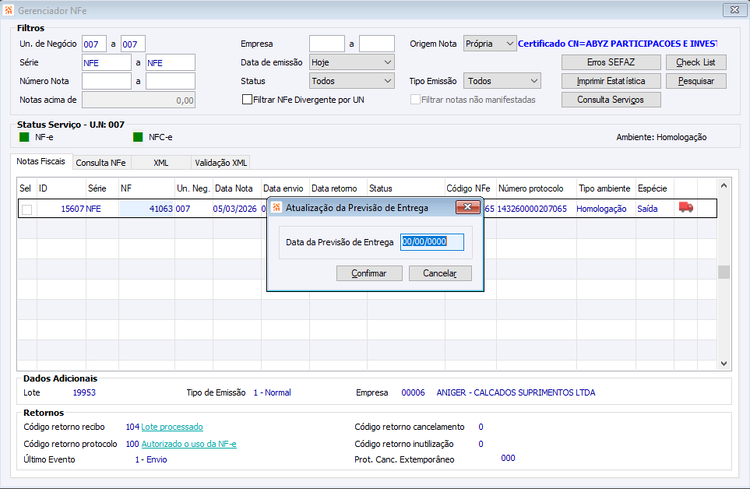Open the Data de emissão dropdown
Viewport: 750px width, 489px height.
point(352,62)
